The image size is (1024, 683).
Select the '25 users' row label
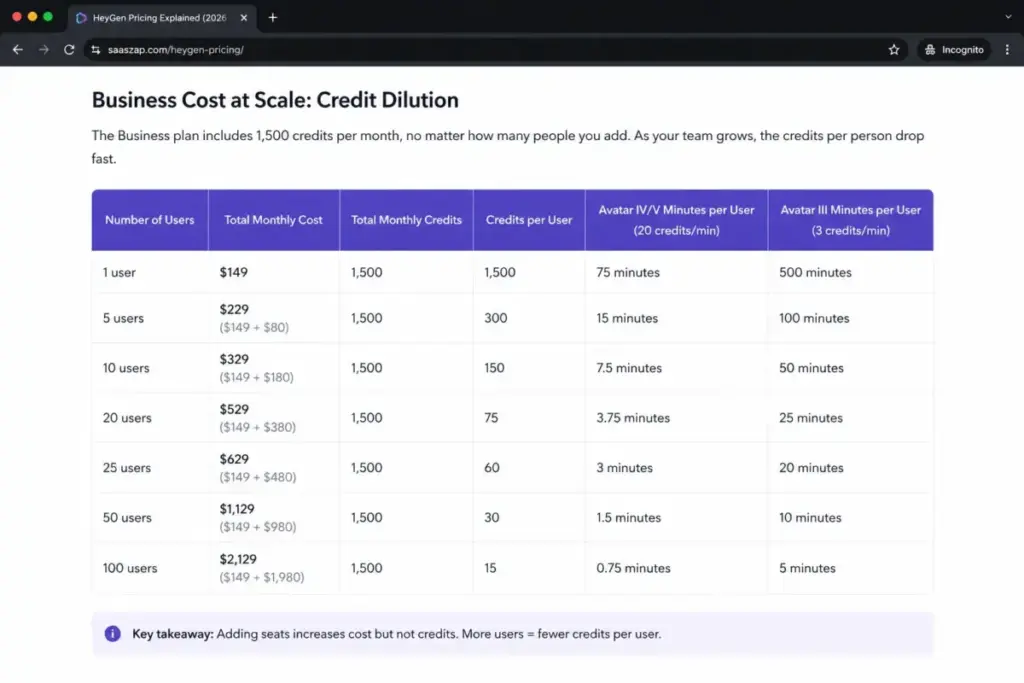(127, 468)
